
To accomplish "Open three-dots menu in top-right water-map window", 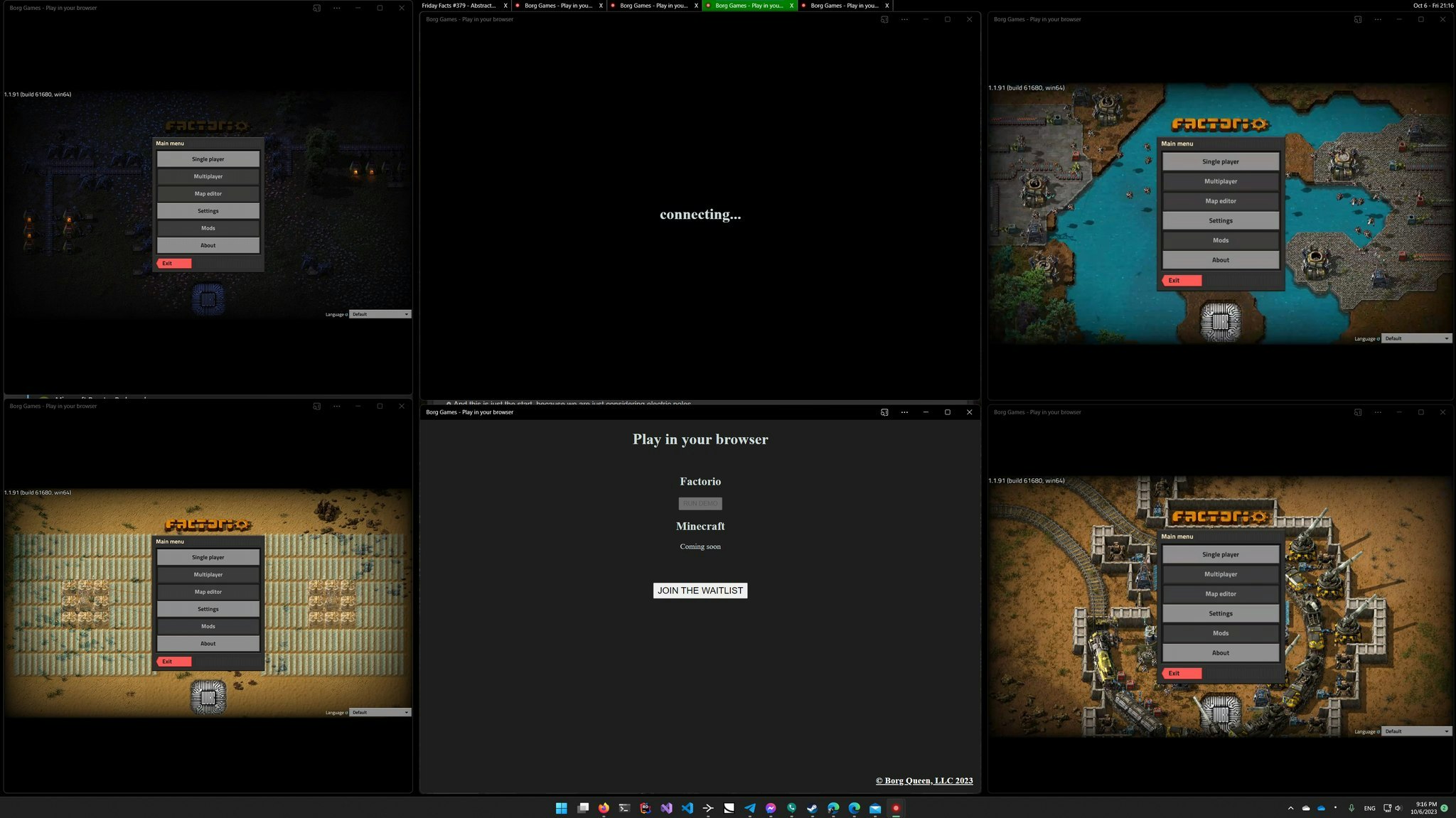I will point(1378,19).
